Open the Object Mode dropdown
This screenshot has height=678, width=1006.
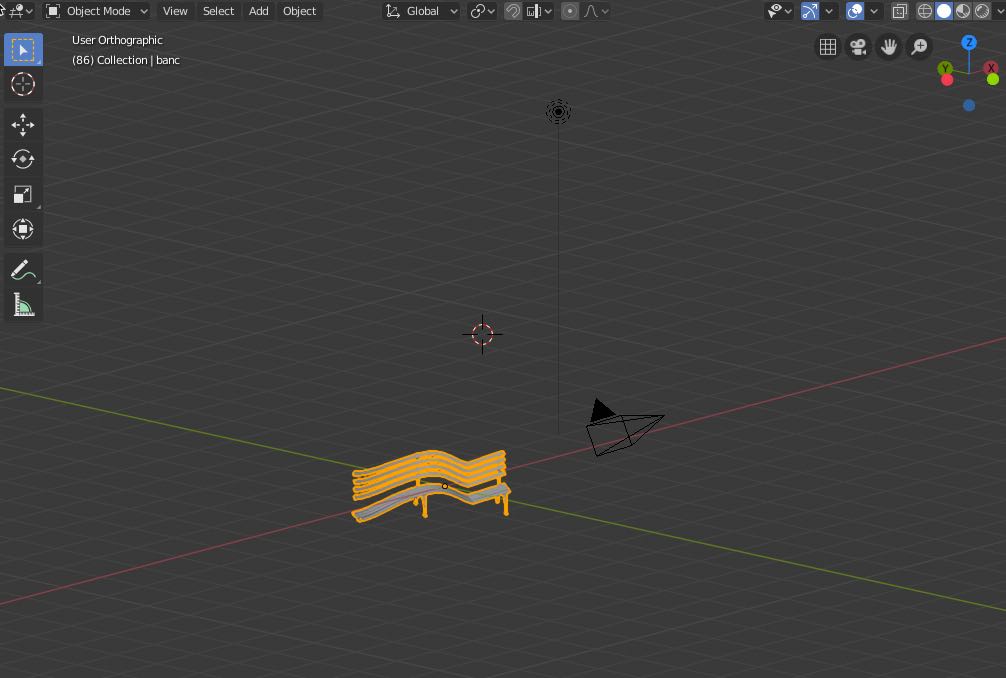[x=97, y=11]
